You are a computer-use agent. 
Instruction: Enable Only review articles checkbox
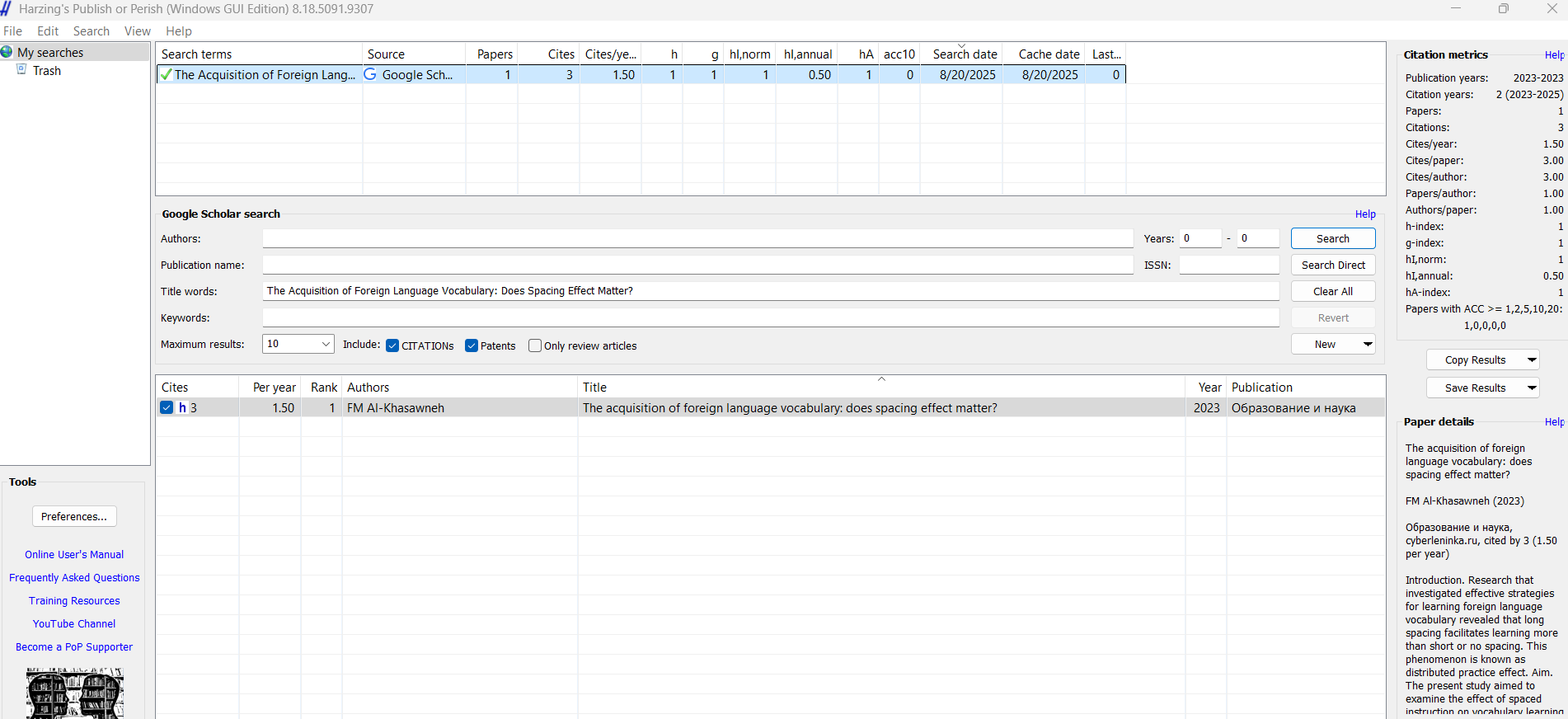[x=535, y=345]
